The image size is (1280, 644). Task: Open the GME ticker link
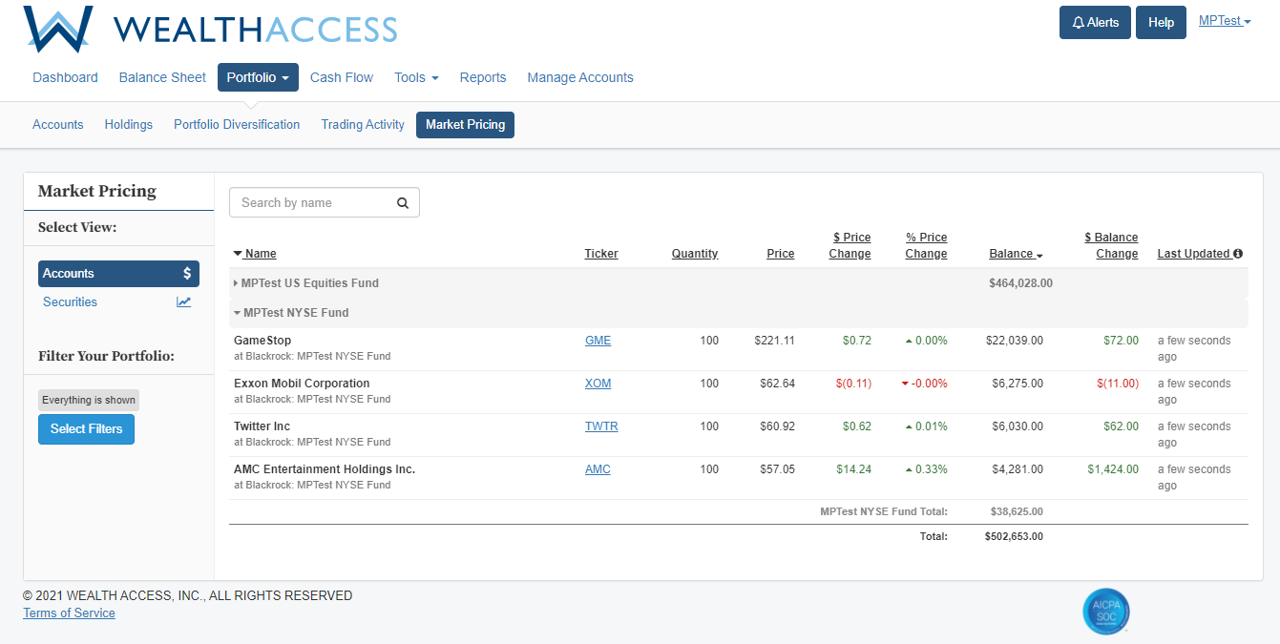(x=598, y=341)
